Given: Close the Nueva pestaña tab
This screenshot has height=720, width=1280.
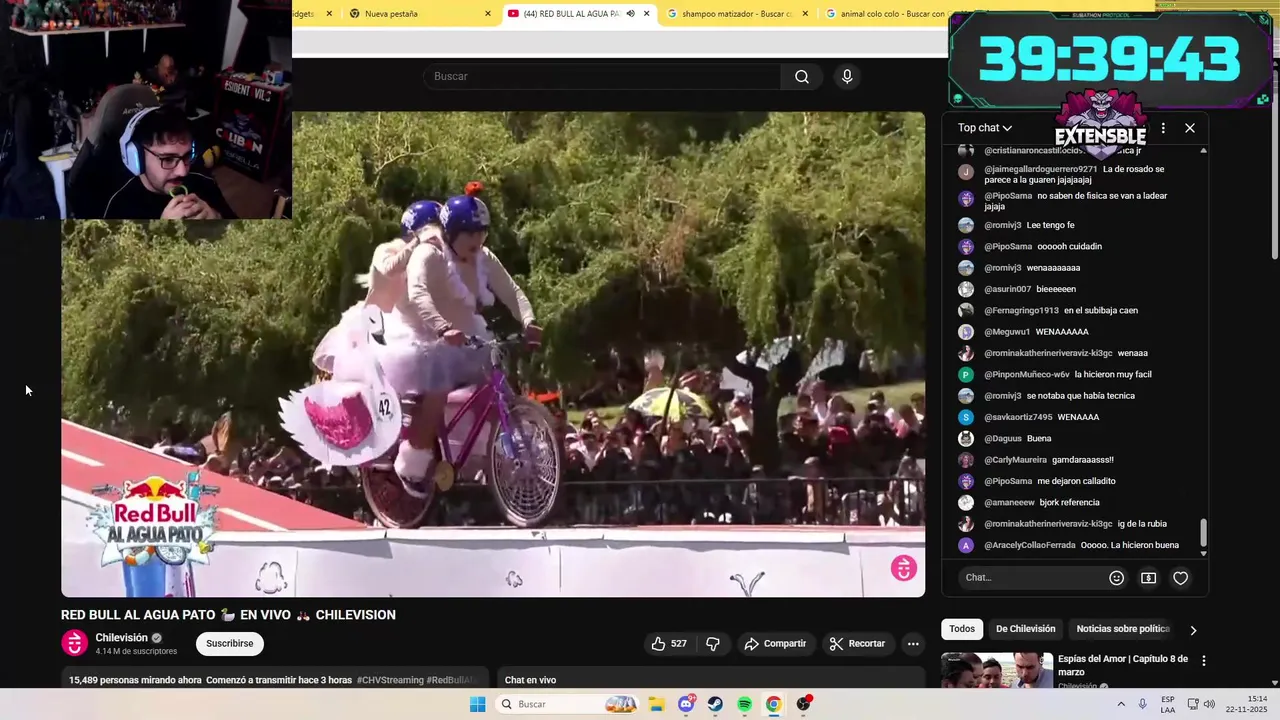Looking at the screenshot, I should point(488,14).
